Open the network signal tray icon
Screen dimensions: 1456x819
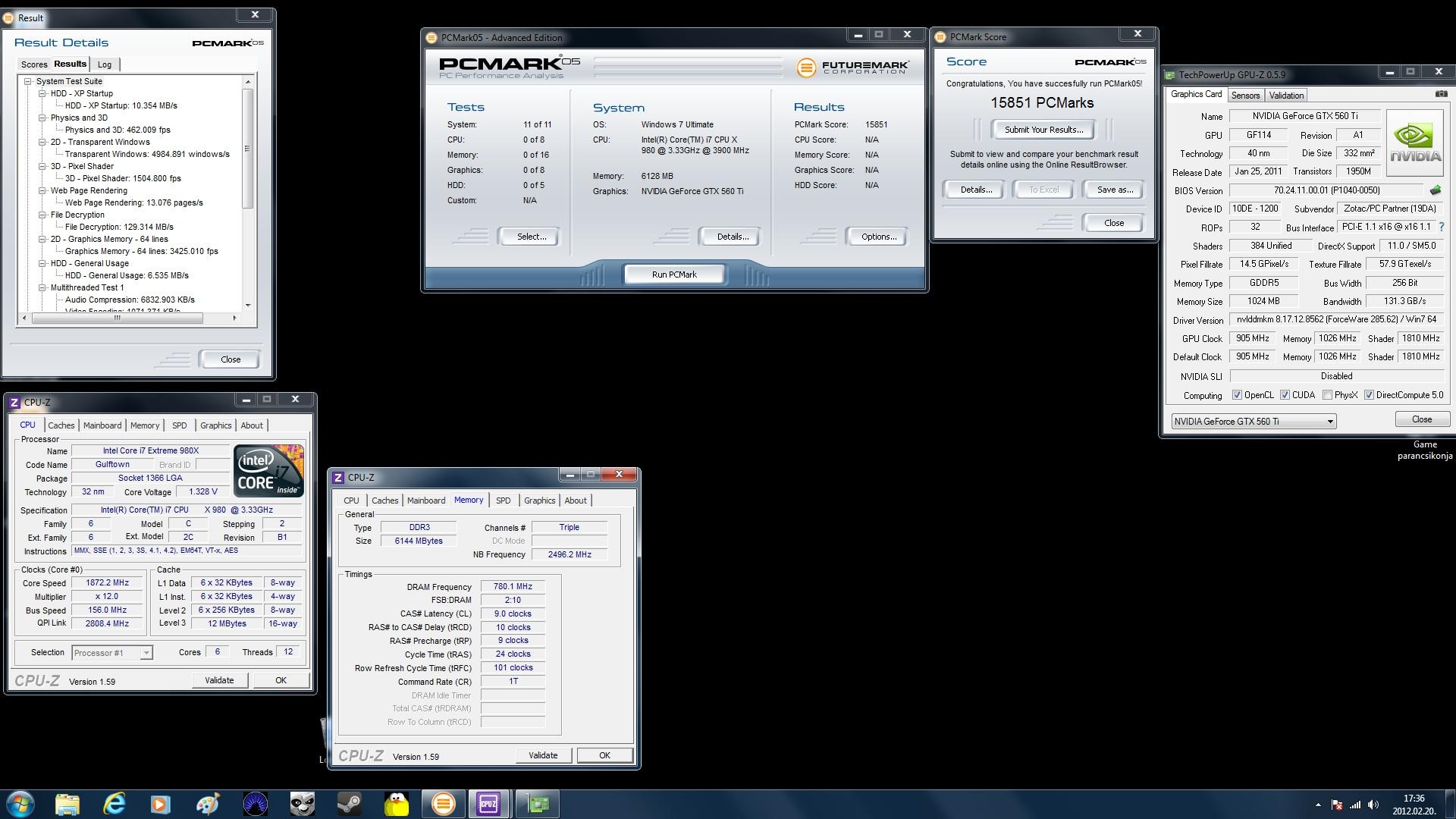[x=1354, y=805]
